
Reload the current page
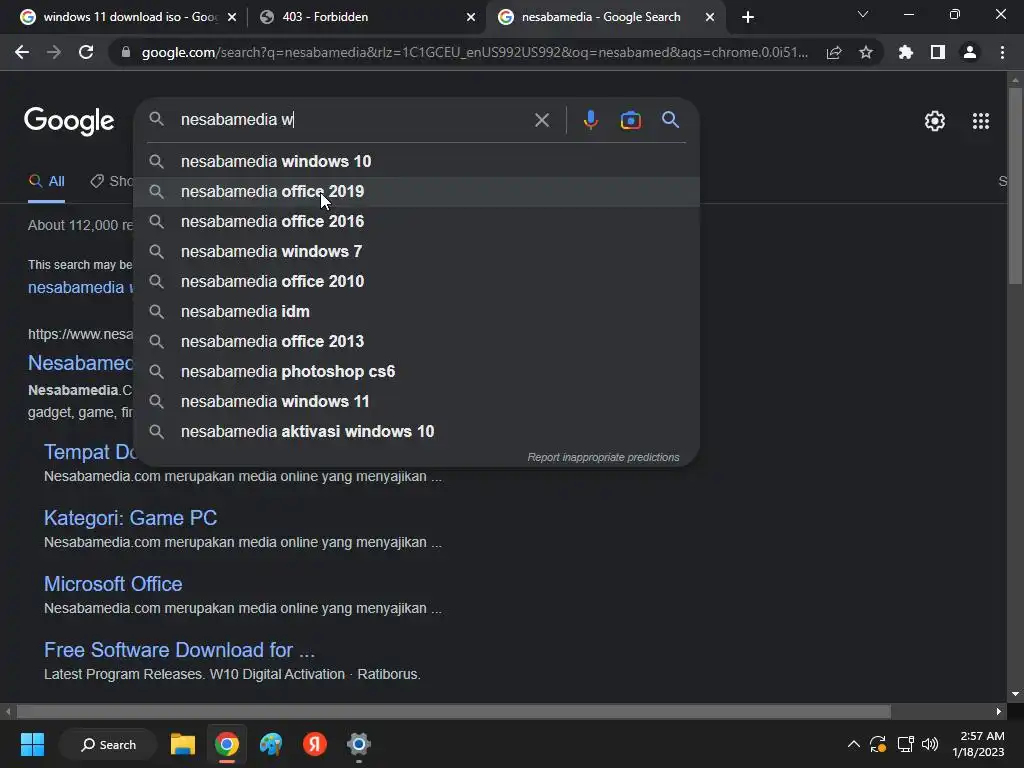pos(86,52)
